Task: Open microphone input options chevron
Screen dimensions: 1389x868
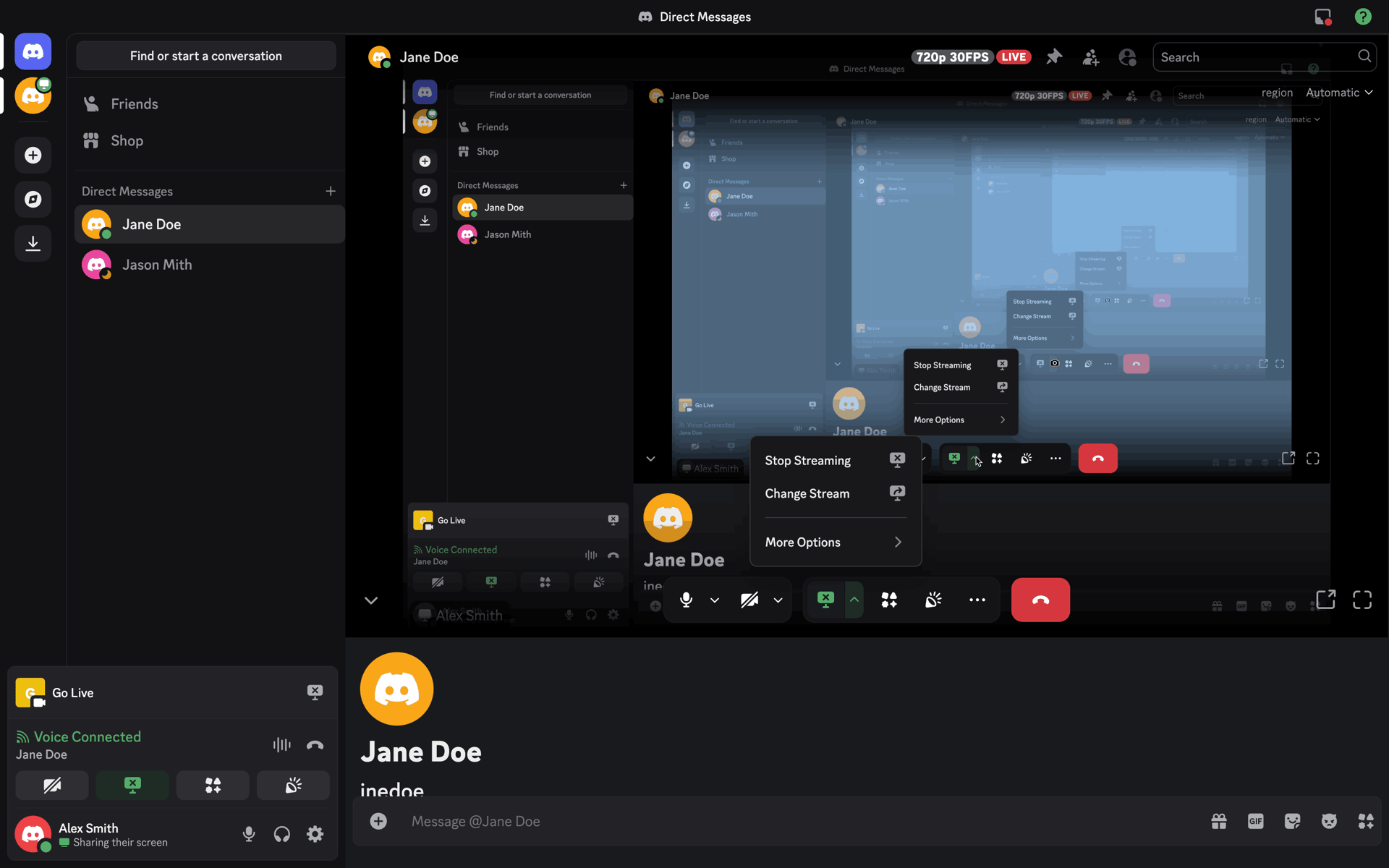Action: pos(715,600)
